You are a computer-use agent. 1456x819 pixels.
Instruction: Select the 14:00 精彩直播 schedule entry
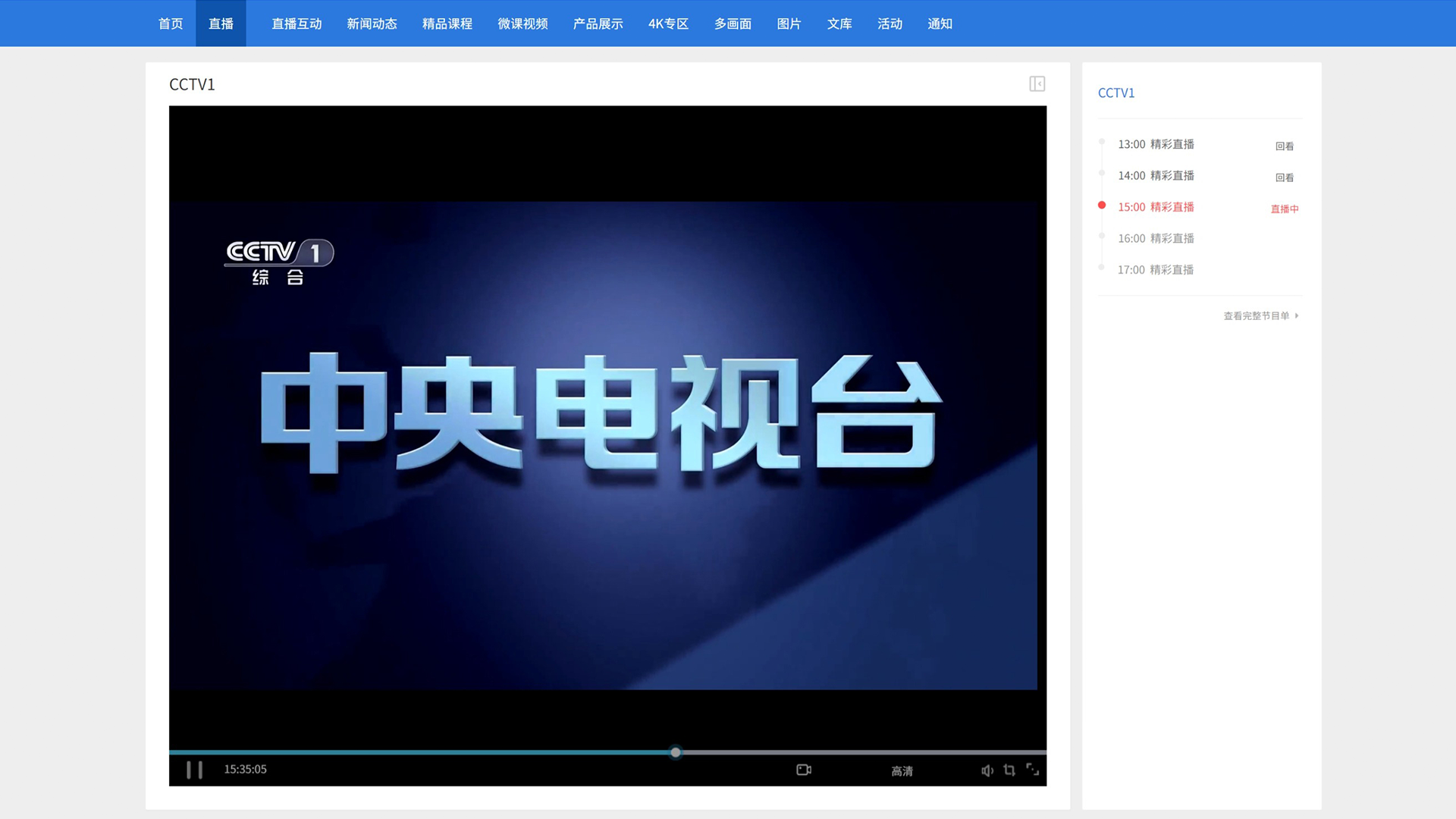[x=1156, y=175]
